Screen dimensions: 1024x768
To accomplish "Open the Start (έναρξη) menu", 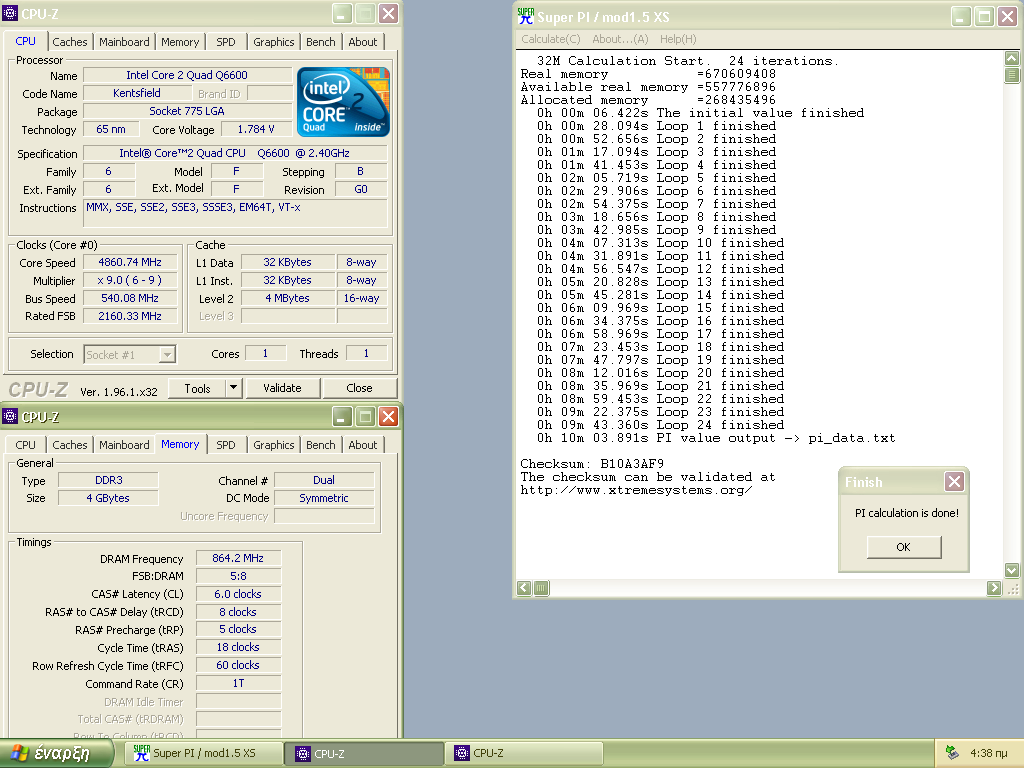I will pos(55,754).
